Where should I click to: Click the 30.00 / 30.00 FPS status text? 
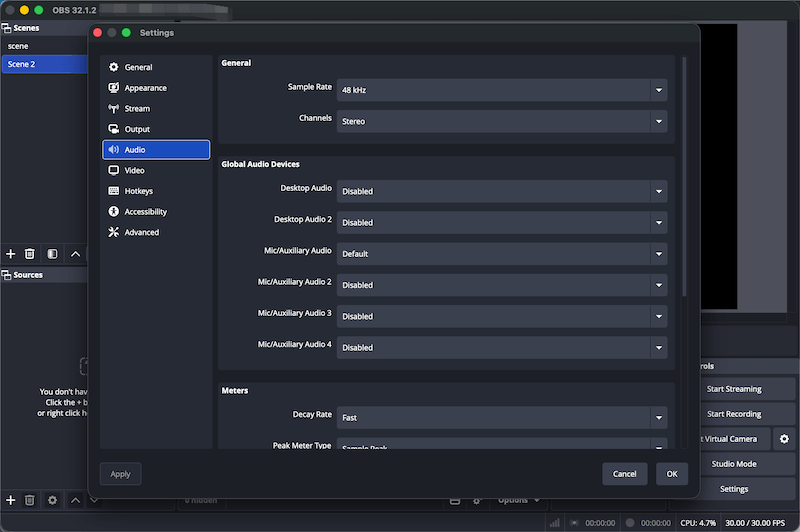755,523
